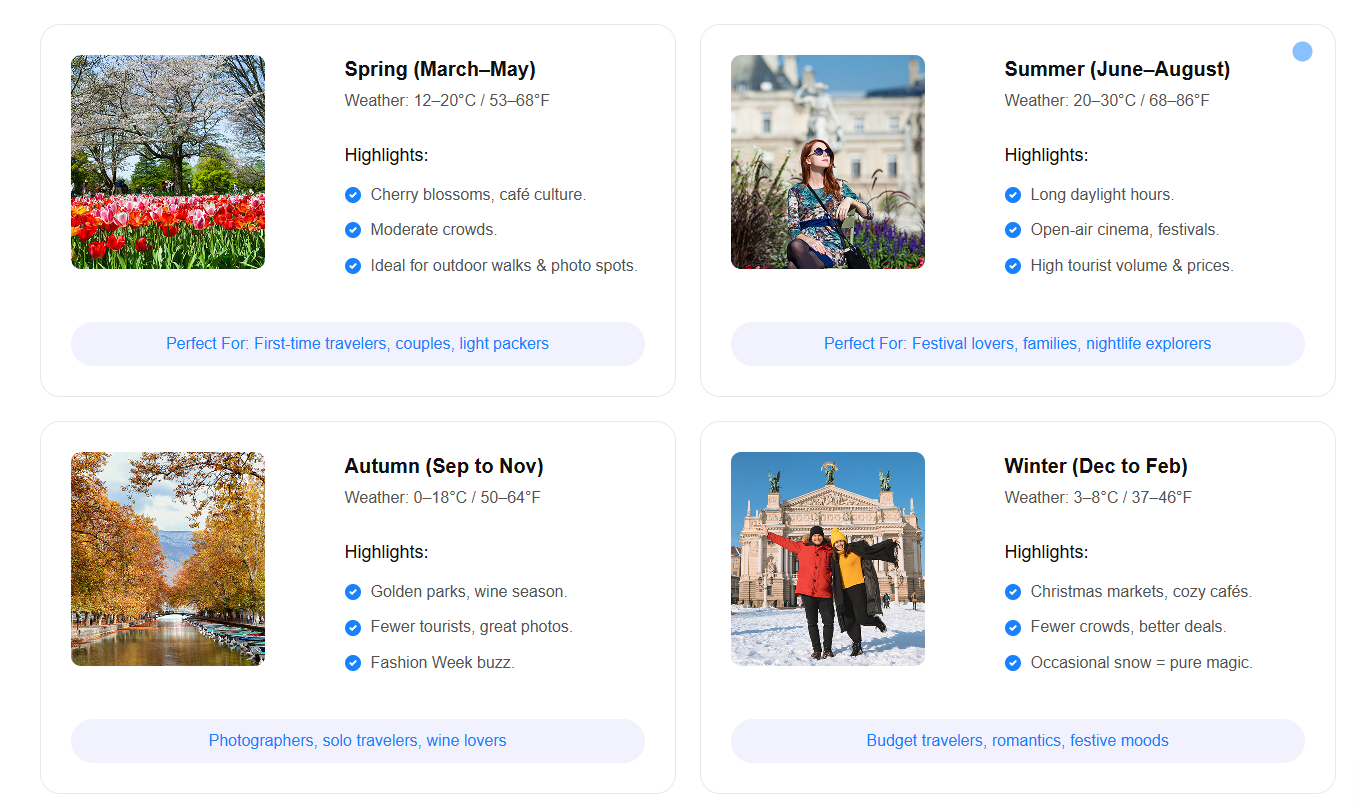
Task: Open the Summer woman with sunglasses photo
Action: tap(828, 162)
